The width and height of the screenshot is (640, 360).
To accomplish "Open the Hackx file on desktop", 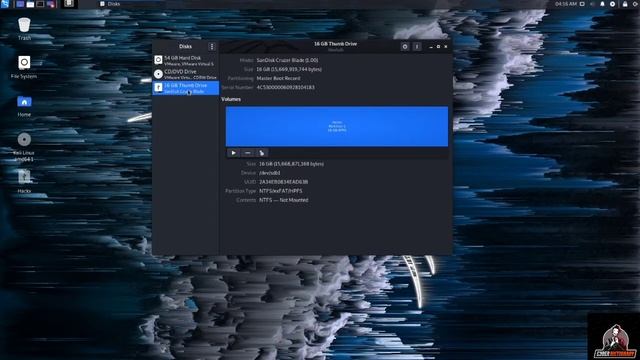I will pos(24,182).
